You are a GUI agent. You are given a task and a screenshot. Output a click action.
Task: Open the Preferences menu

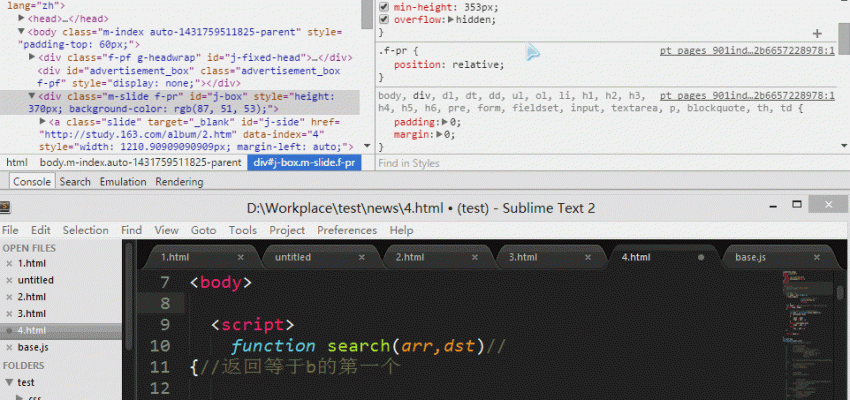coord(347,230)
